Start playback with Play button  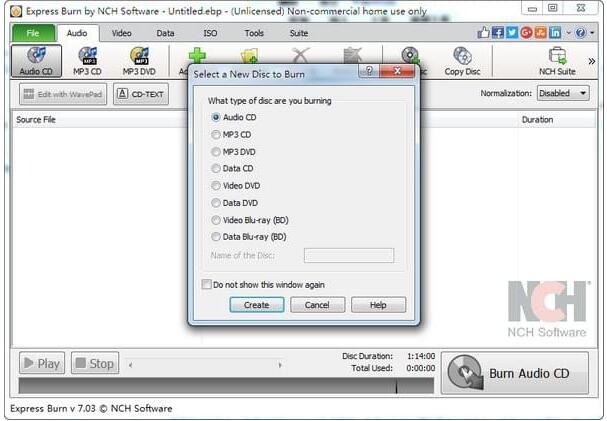coord(42,363)
